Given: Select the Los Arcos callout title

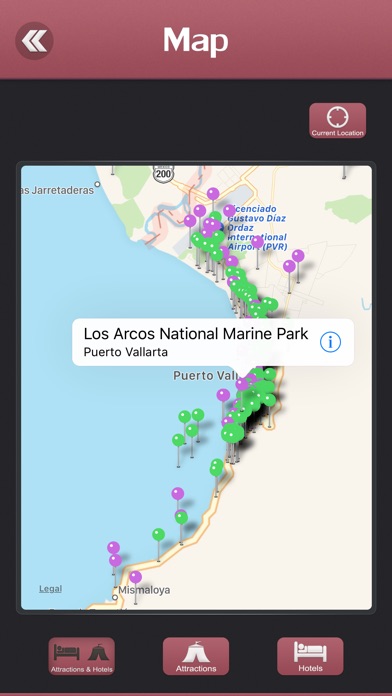Looking at the screenshot, I should [196, 334].
